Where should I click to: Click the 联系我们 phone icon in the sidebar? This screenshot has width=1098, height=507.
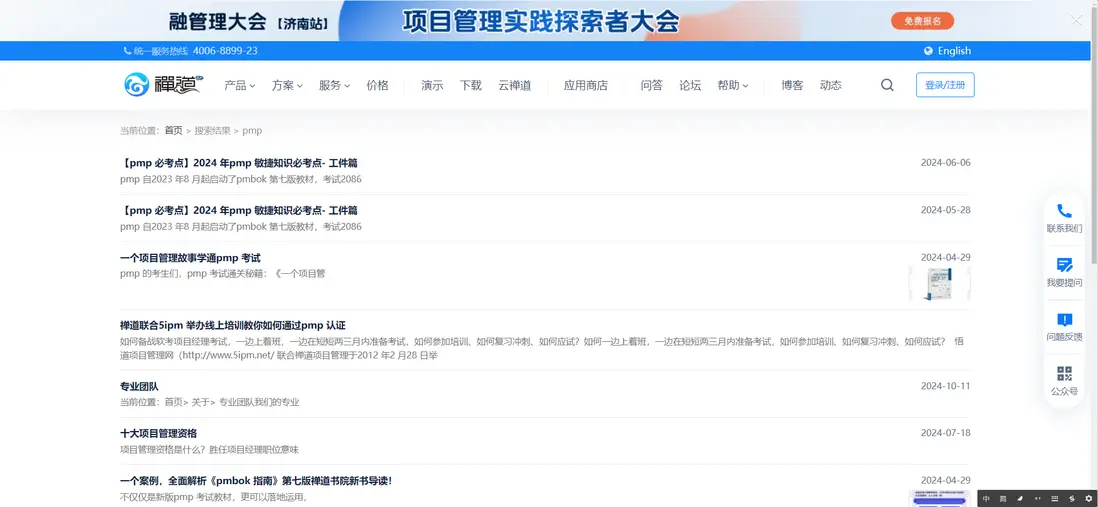coord(1064,211)
